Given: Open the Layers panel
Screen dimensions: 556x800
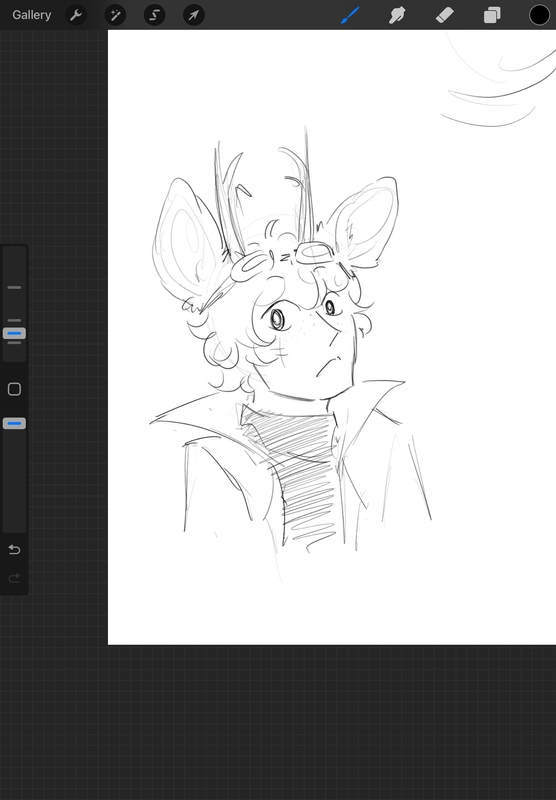Looking at the screenshot, I should 492,15.
